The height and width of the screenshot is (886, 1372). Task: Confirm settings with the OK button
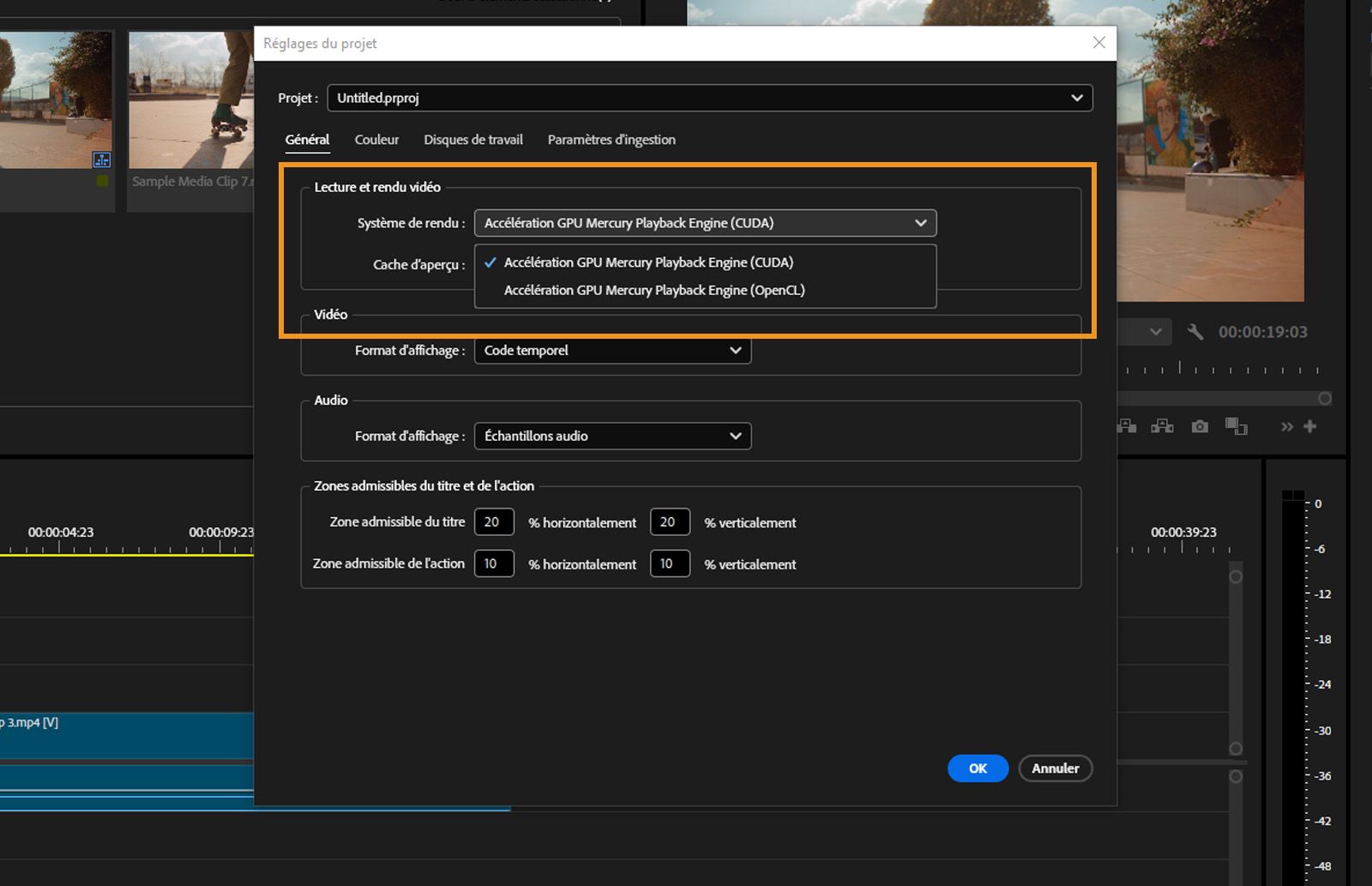point(978,768)
